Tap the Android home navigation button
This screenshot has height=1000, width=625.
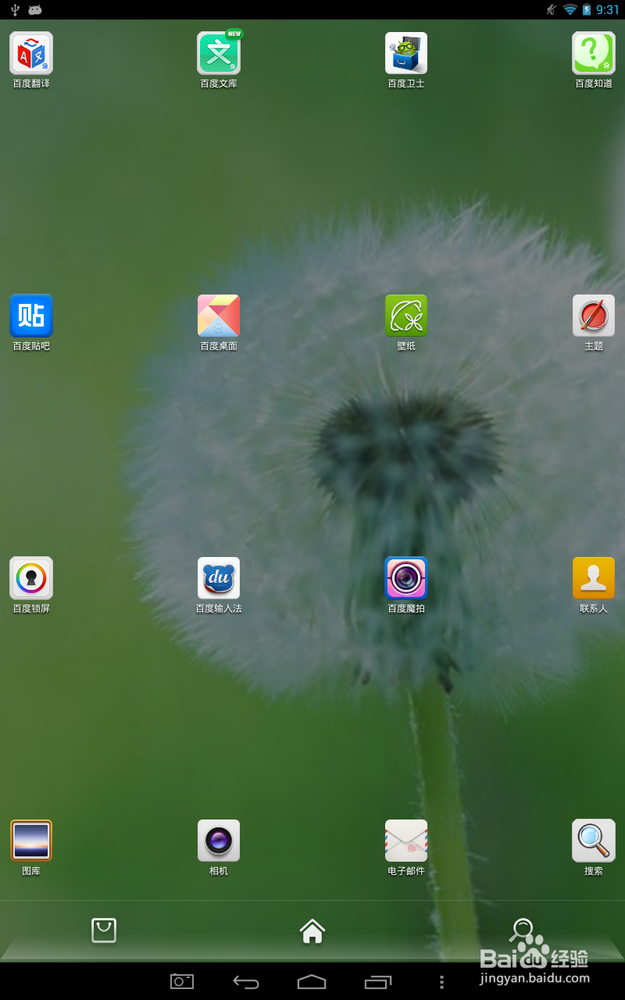[x=312, y=982]
